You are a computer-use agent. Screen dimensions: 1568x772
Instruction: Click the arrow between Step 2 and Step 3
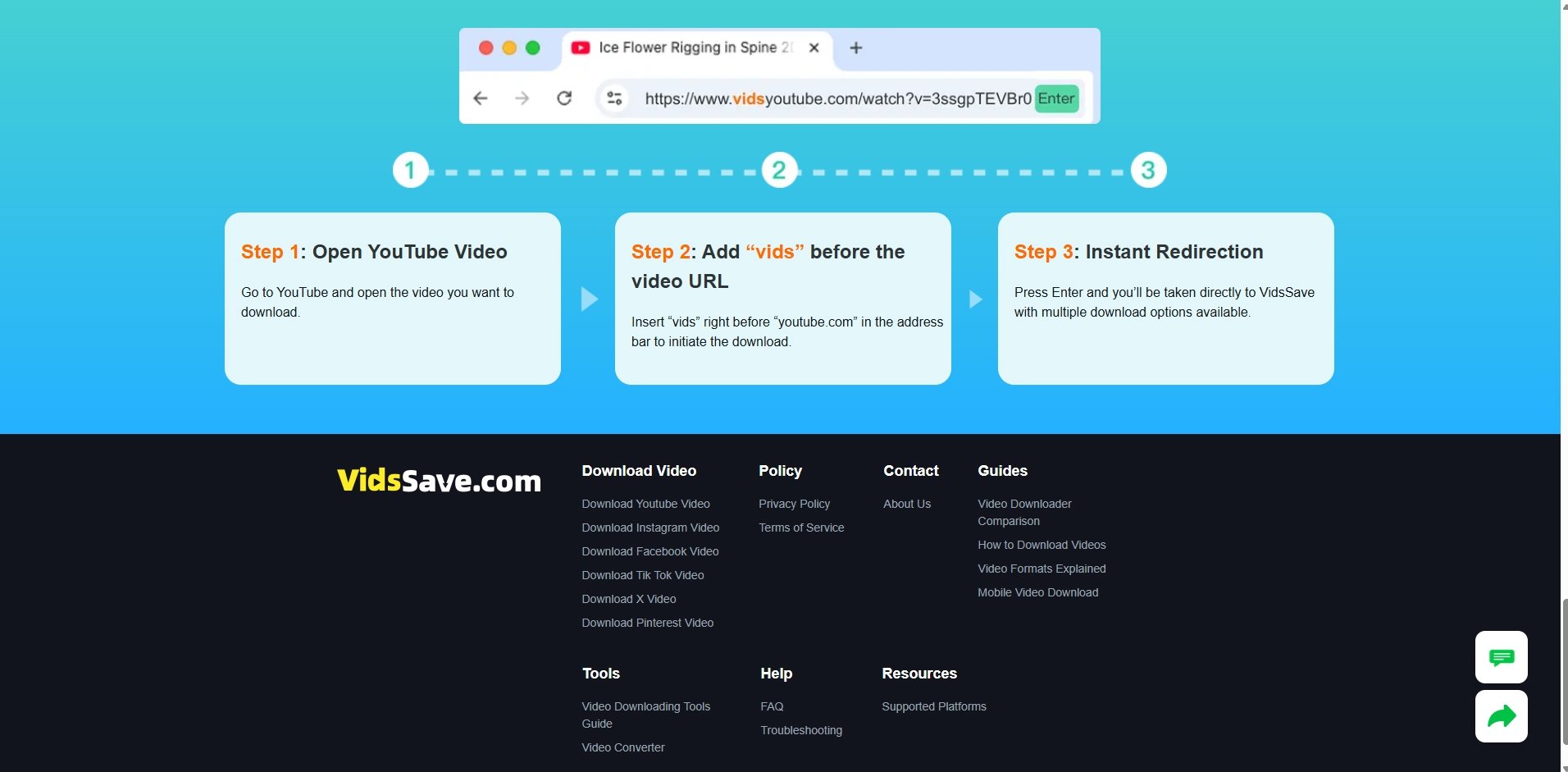click(x=975, y=299)
